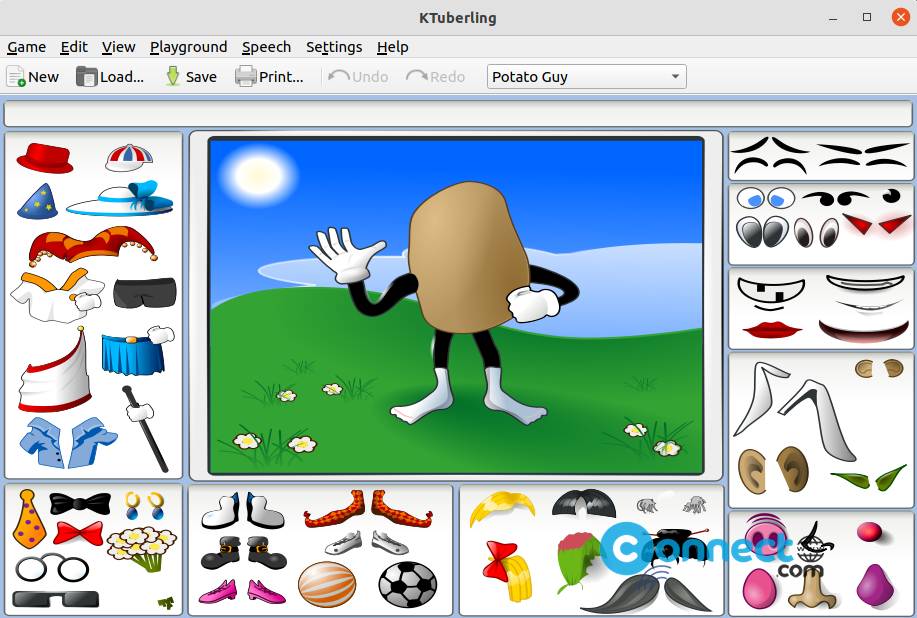The image size is (917, 618).
Task: Open the Potato Guy playground dropdown
Action: [x=587, y=77]
